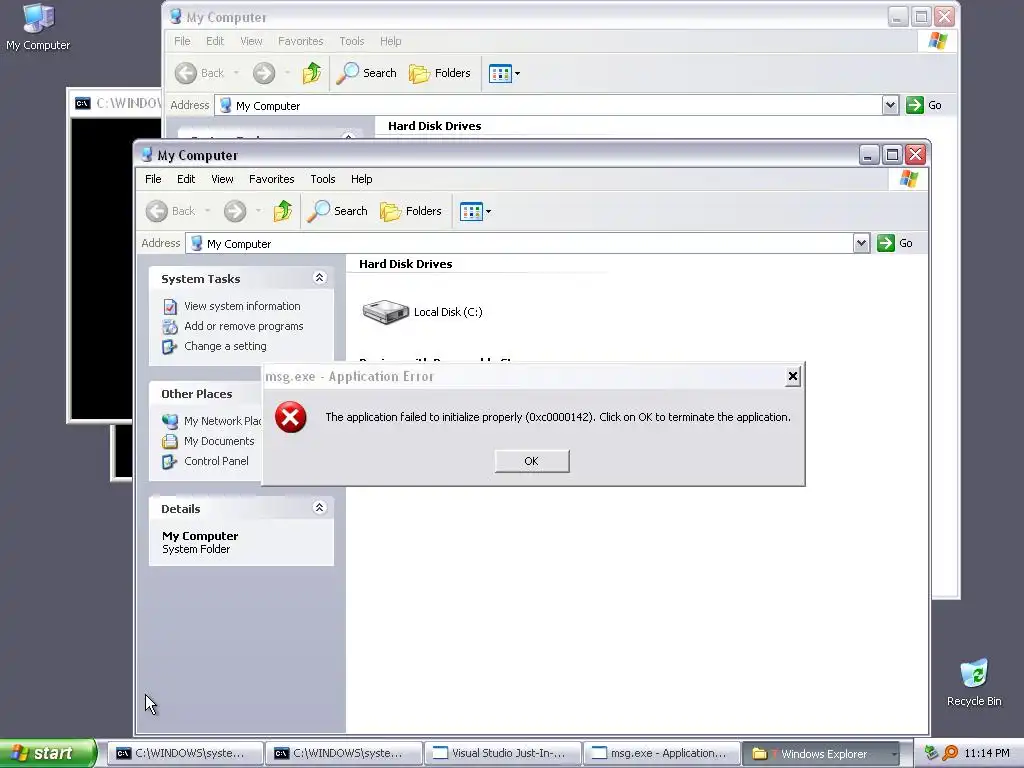1024x768 pixels.
Task: Close the msg.exe Application Error dialog
Action: tap(792, 376)
